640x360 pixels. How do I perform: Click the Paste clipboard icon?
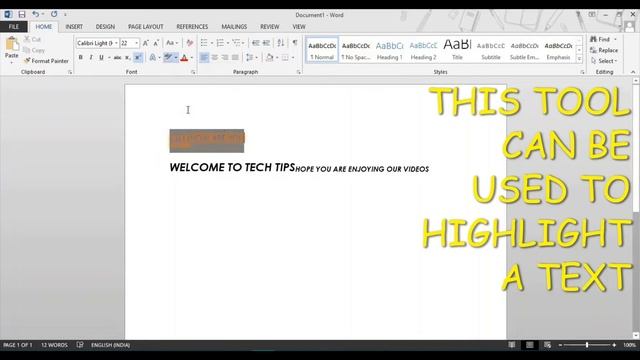pyautogui.click(x=11, y=44)
